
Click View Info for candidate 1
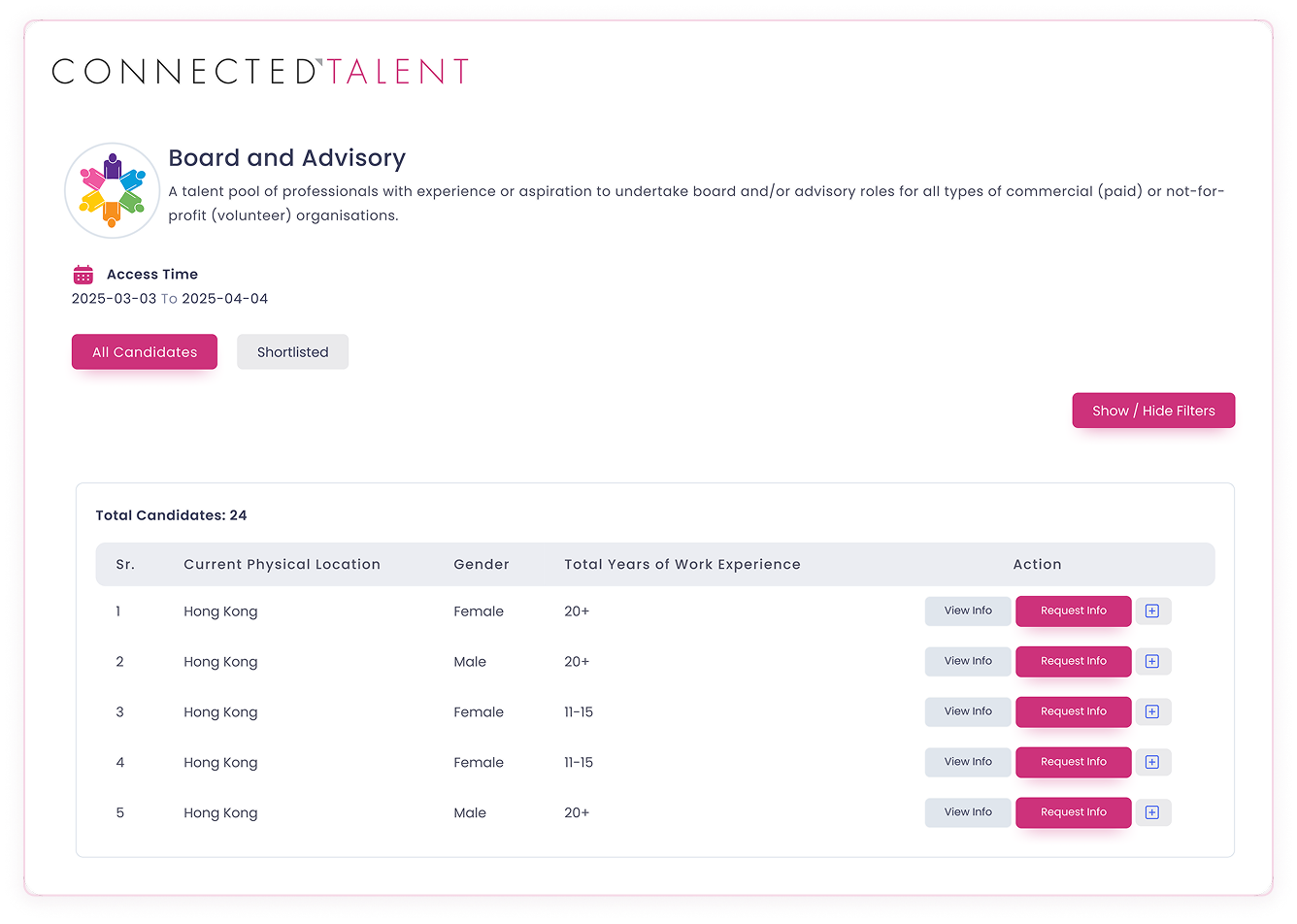pos(967,610)
